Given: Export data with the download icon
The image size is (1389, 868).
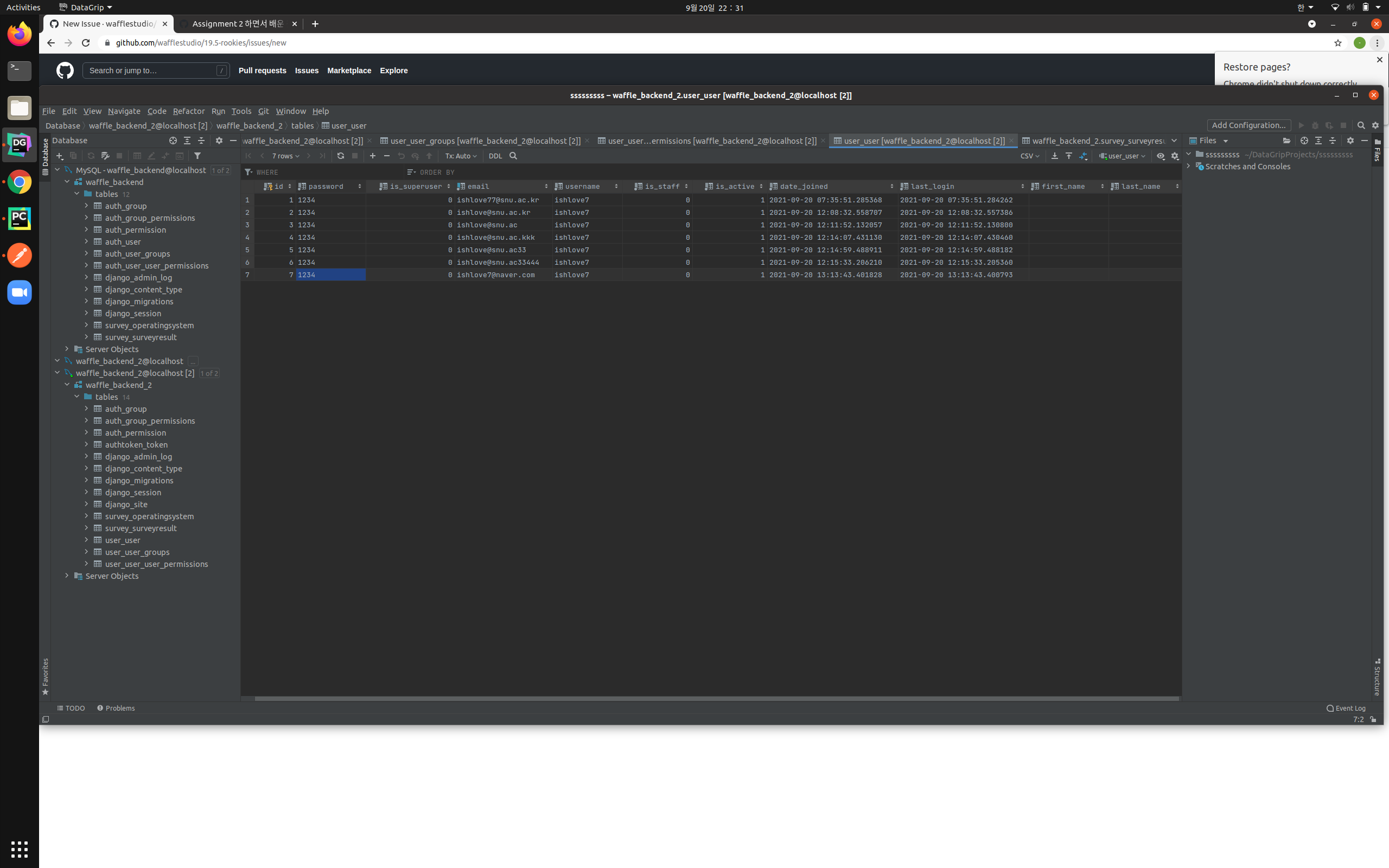Looking at the screenshot, I should 1054,156.
